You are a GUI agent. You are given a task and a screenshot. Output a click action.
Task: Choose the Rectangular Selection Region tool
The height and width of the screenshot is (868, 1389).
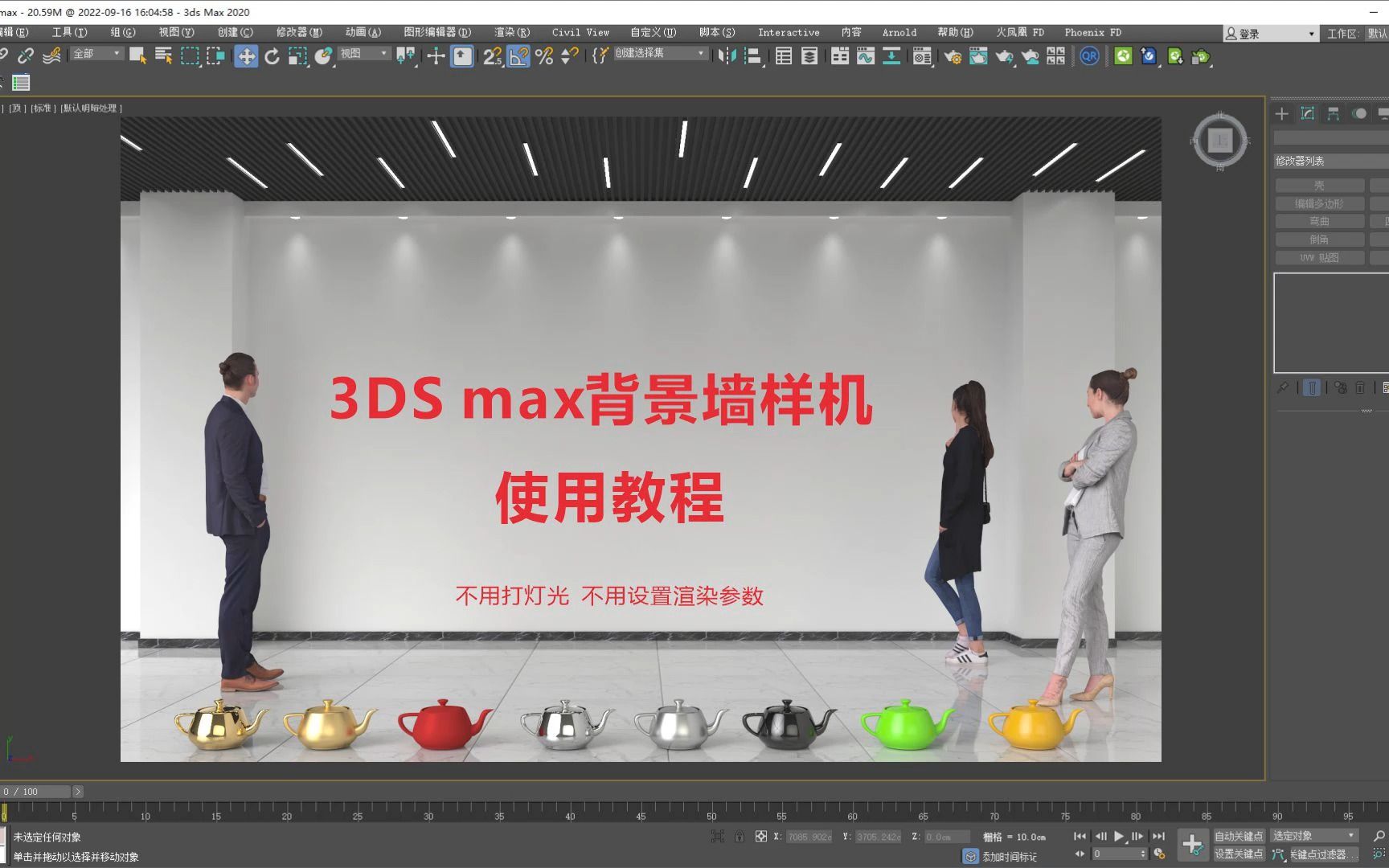(190, 55)
